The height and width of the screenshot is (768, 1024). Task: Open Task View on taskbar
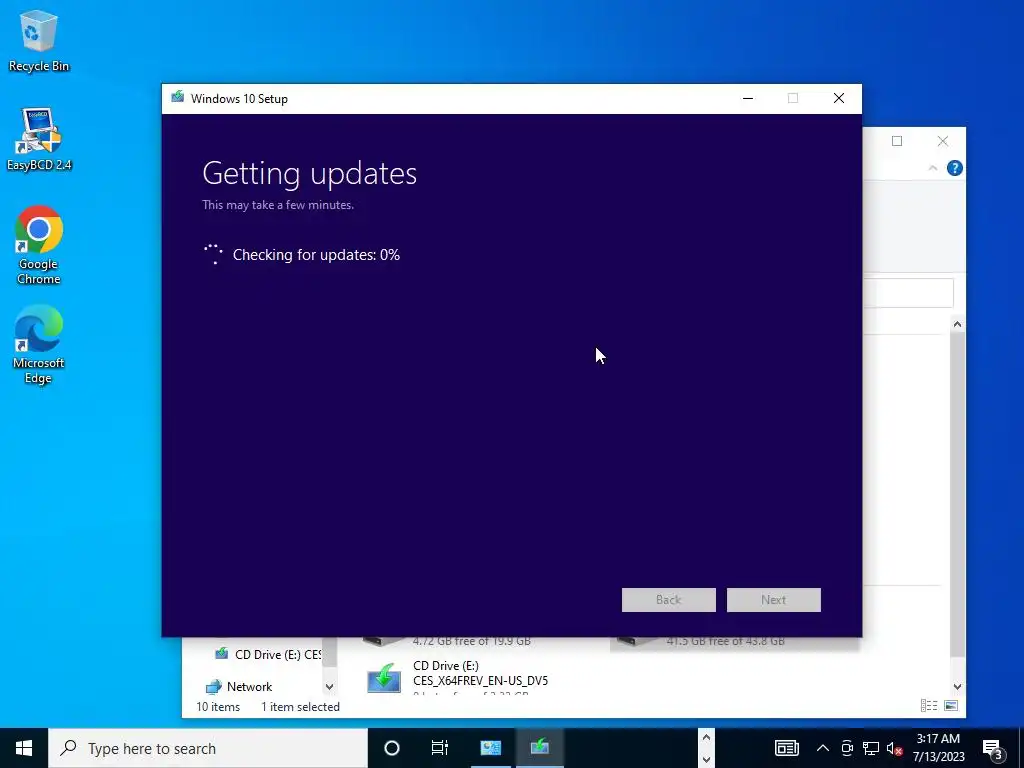pyautogui.click(x=440, y=748)
